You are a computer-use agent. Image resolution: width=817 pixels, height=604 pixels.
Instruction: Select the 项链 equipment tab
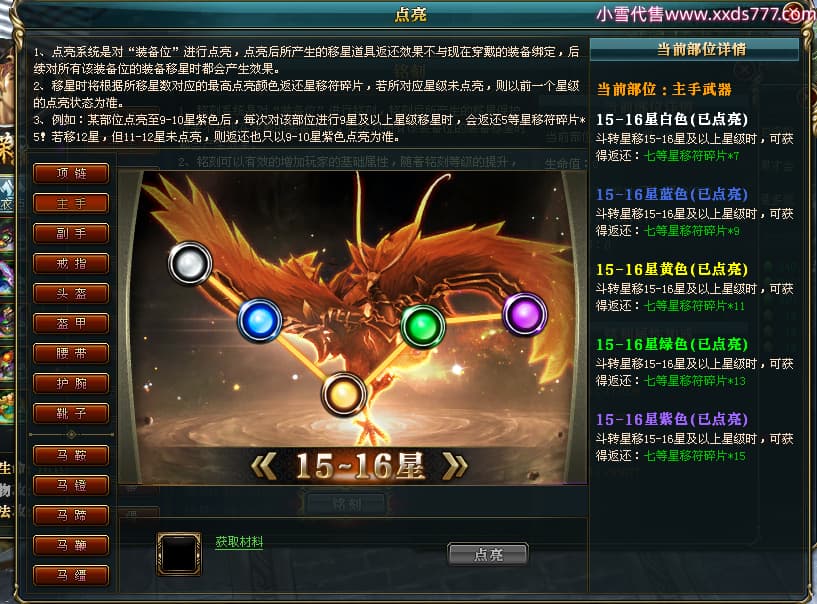click(71, 174)
